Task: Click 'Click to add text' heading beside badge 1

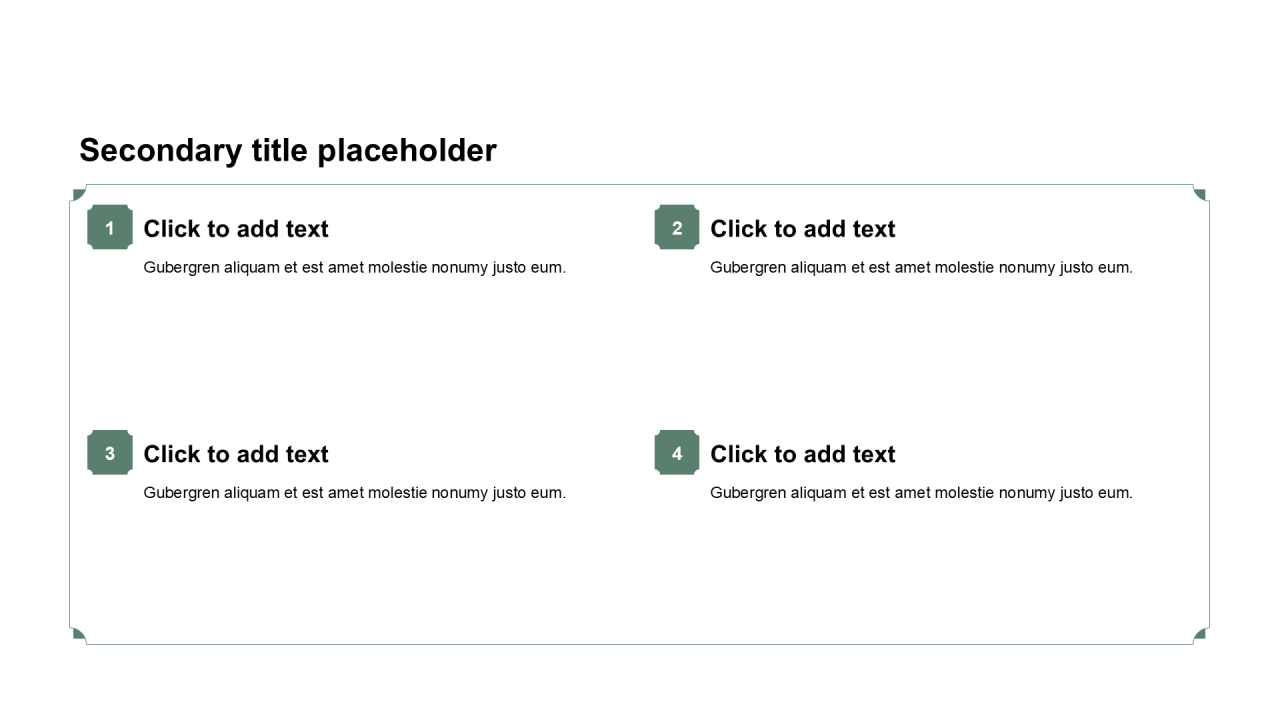Action: coord(236,229)
